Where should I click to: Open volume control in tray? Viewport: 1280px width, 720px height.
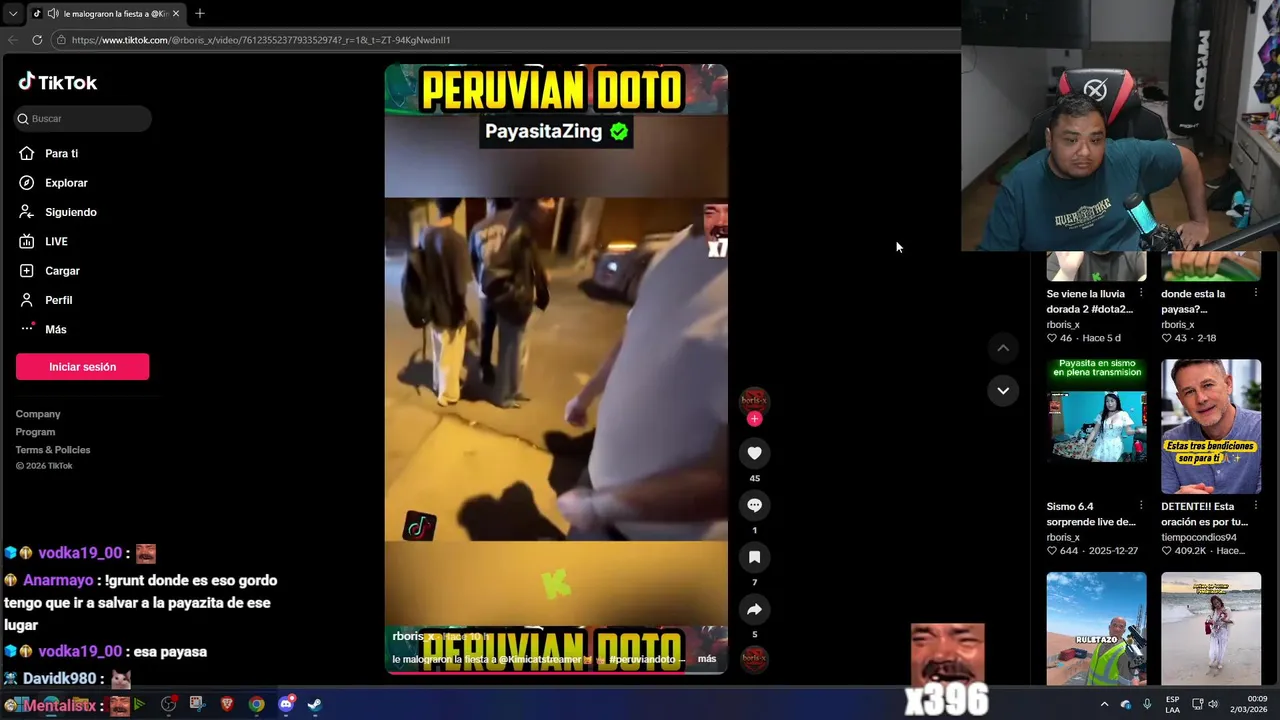[x=1213, y=704]
